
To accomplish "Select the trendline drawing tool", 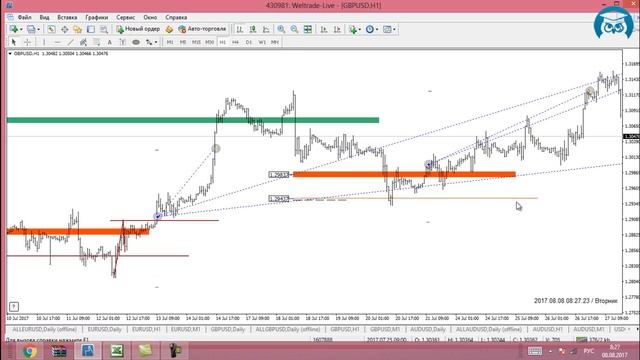I will (x=70, y=42).
